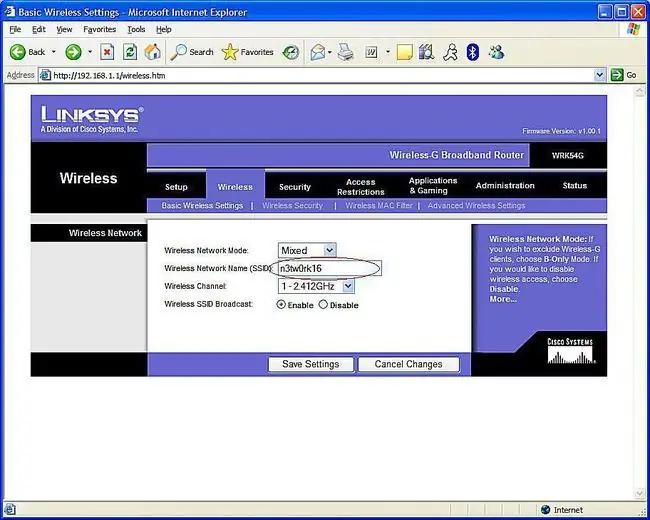Open the History clock icon

291,52
